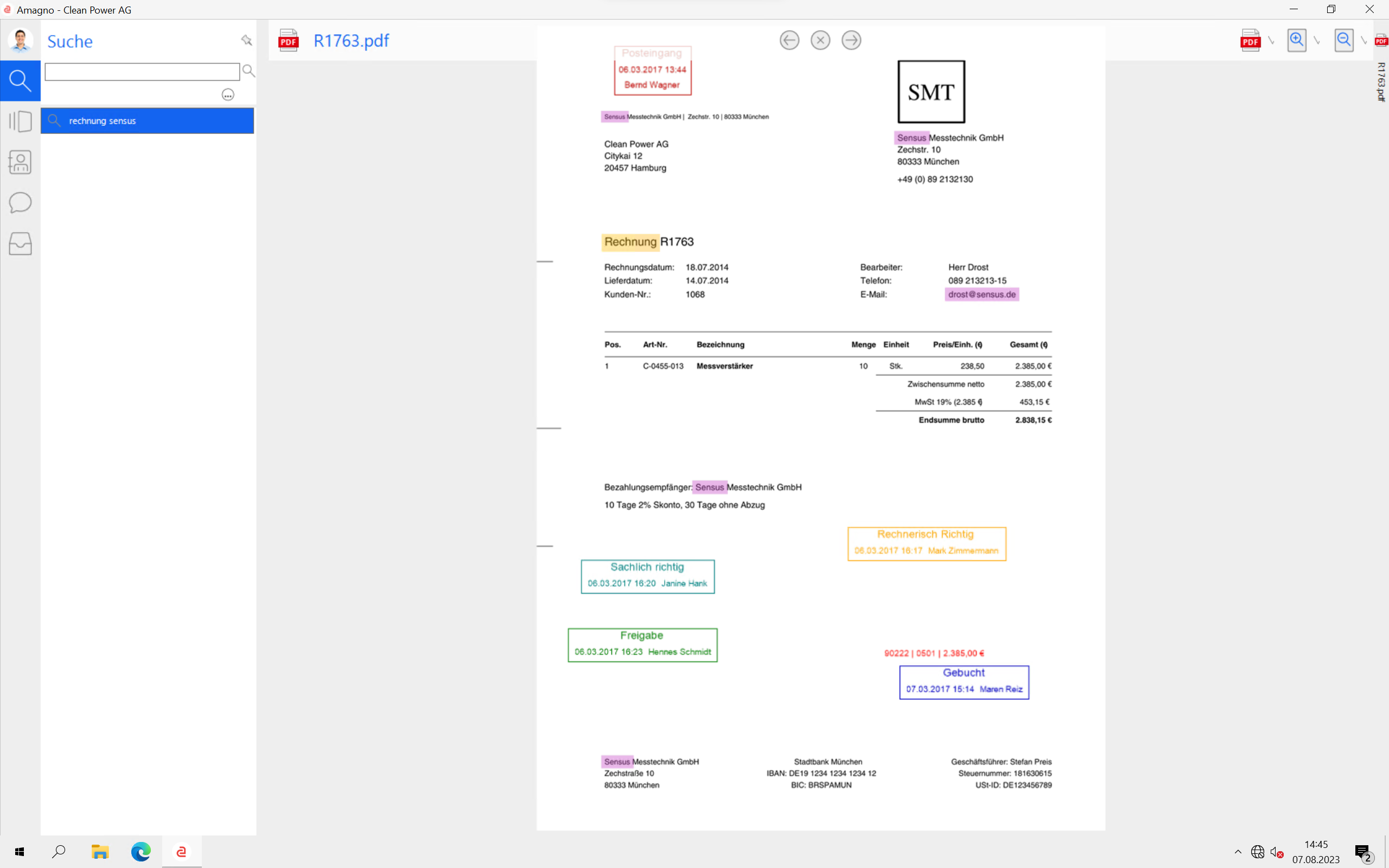This screenshot has width=1389, height=868.
Task: Expand the PDF export dropdown arrow
Action: coord(1271,41)
